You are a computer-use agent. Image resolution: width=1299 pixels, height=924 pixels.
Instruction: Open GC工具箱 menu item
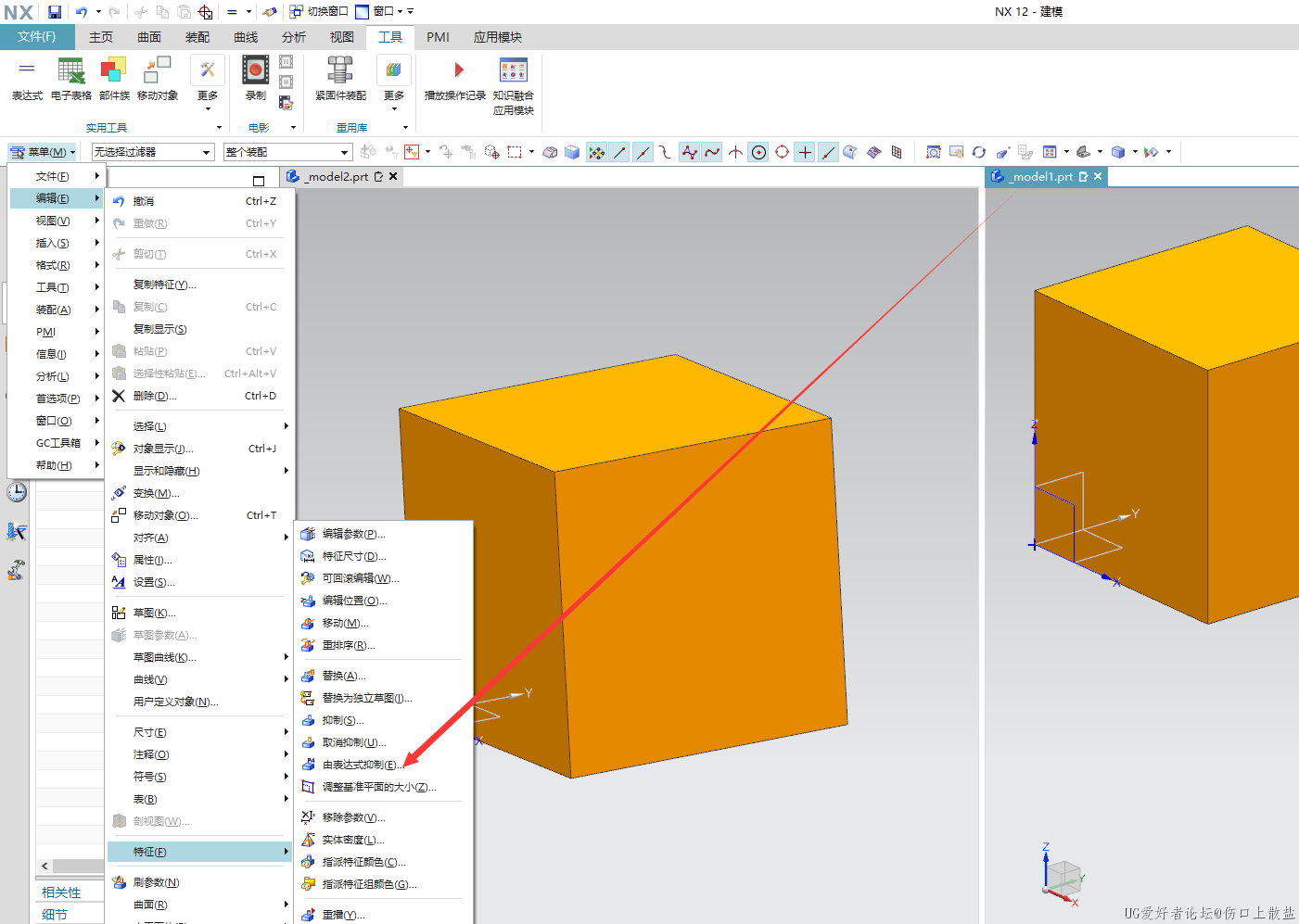click(57, 443)
